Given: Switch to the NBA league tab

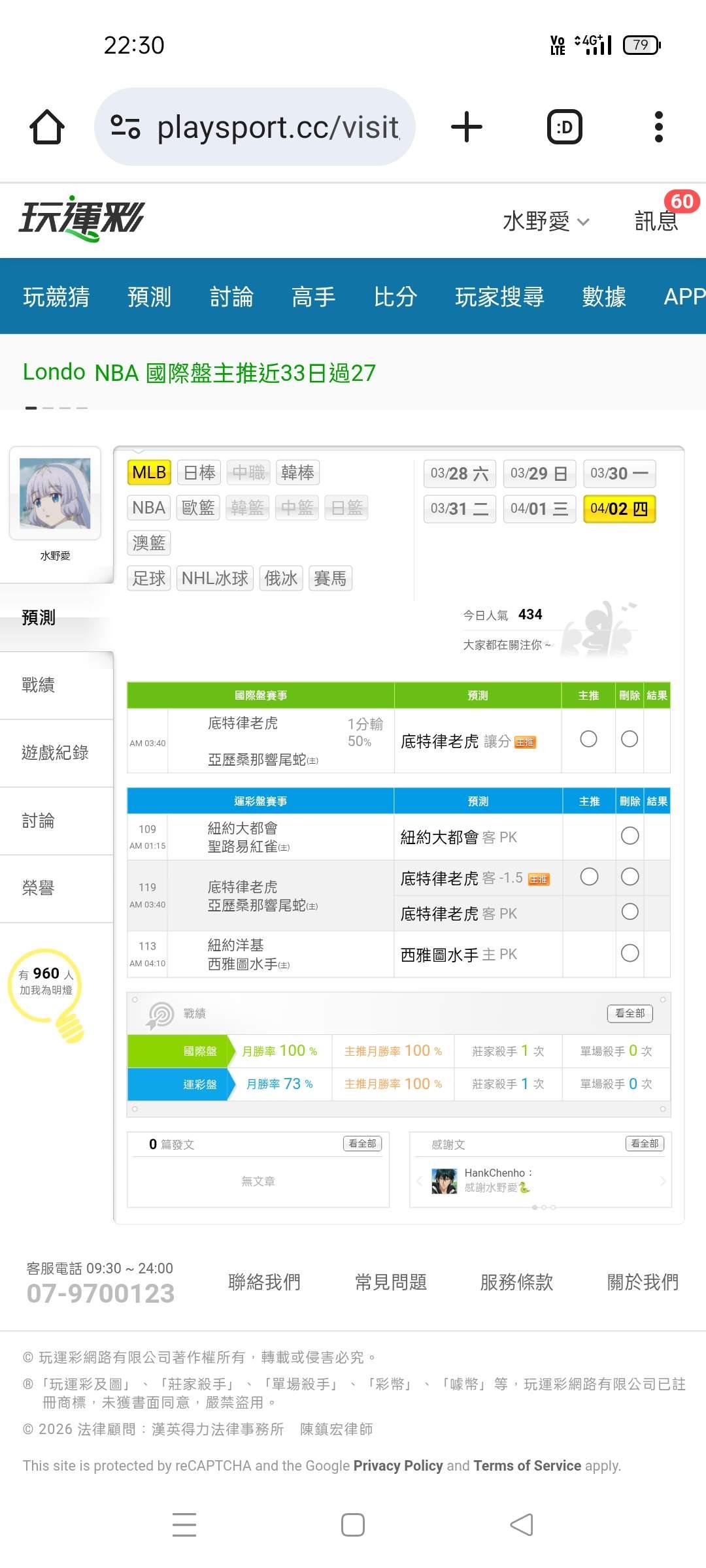Looking at the screenshot, I should coord(149,508).
